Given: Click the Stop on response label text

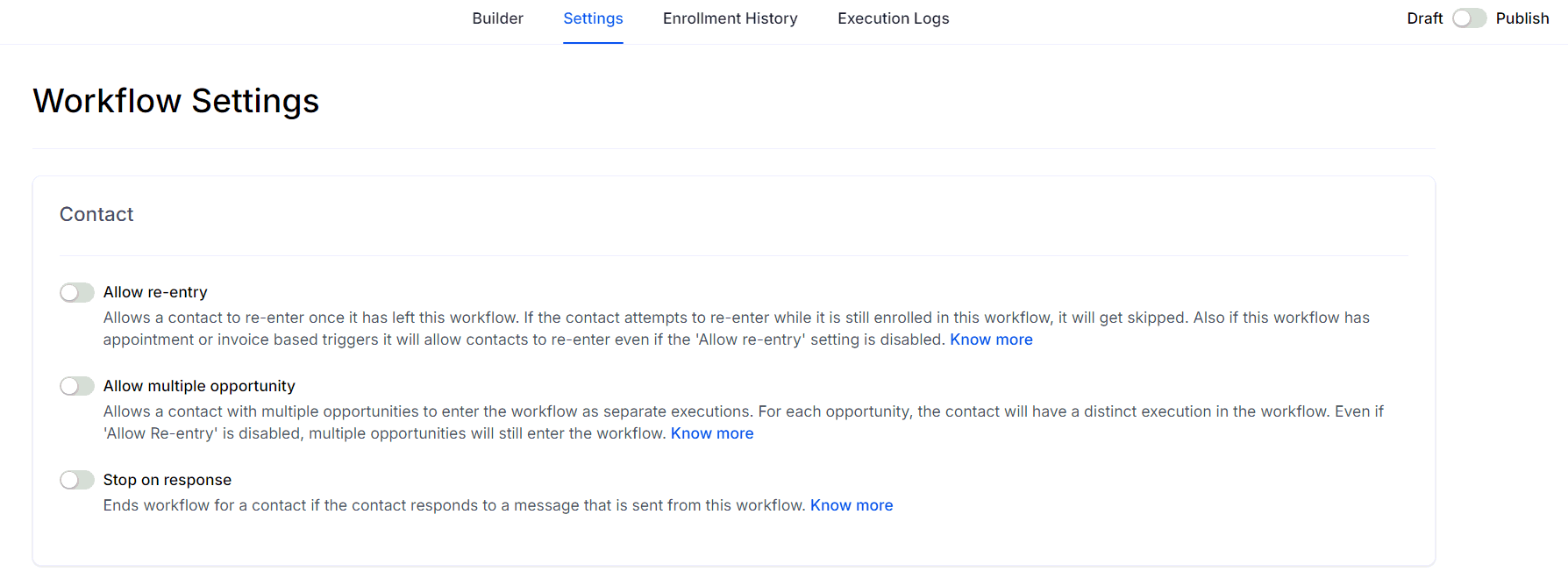Looking at the screenshot, I should [x=167, y=480].
